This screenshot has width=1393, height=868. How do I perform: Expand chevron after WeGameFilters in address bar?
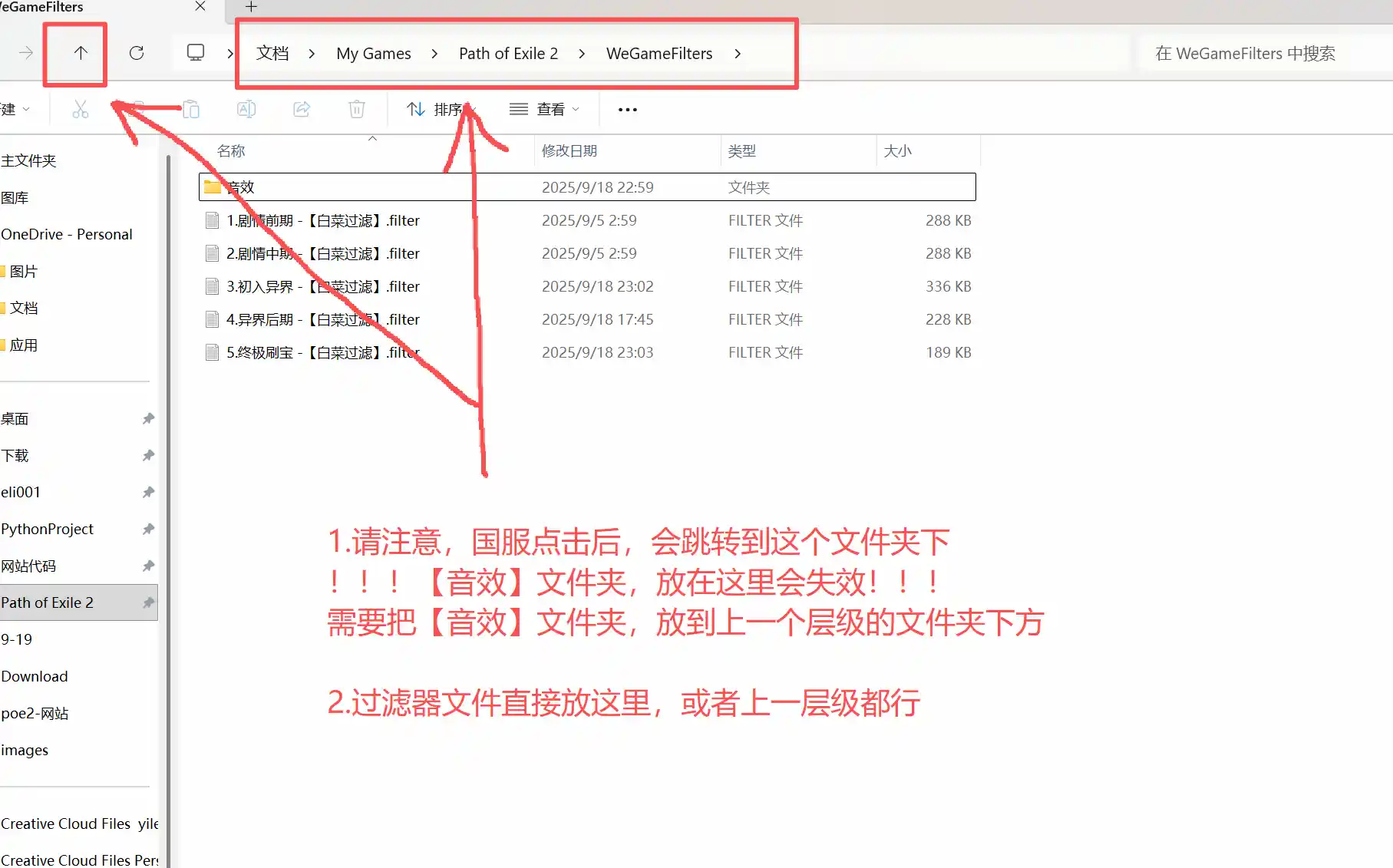point(738,54)
